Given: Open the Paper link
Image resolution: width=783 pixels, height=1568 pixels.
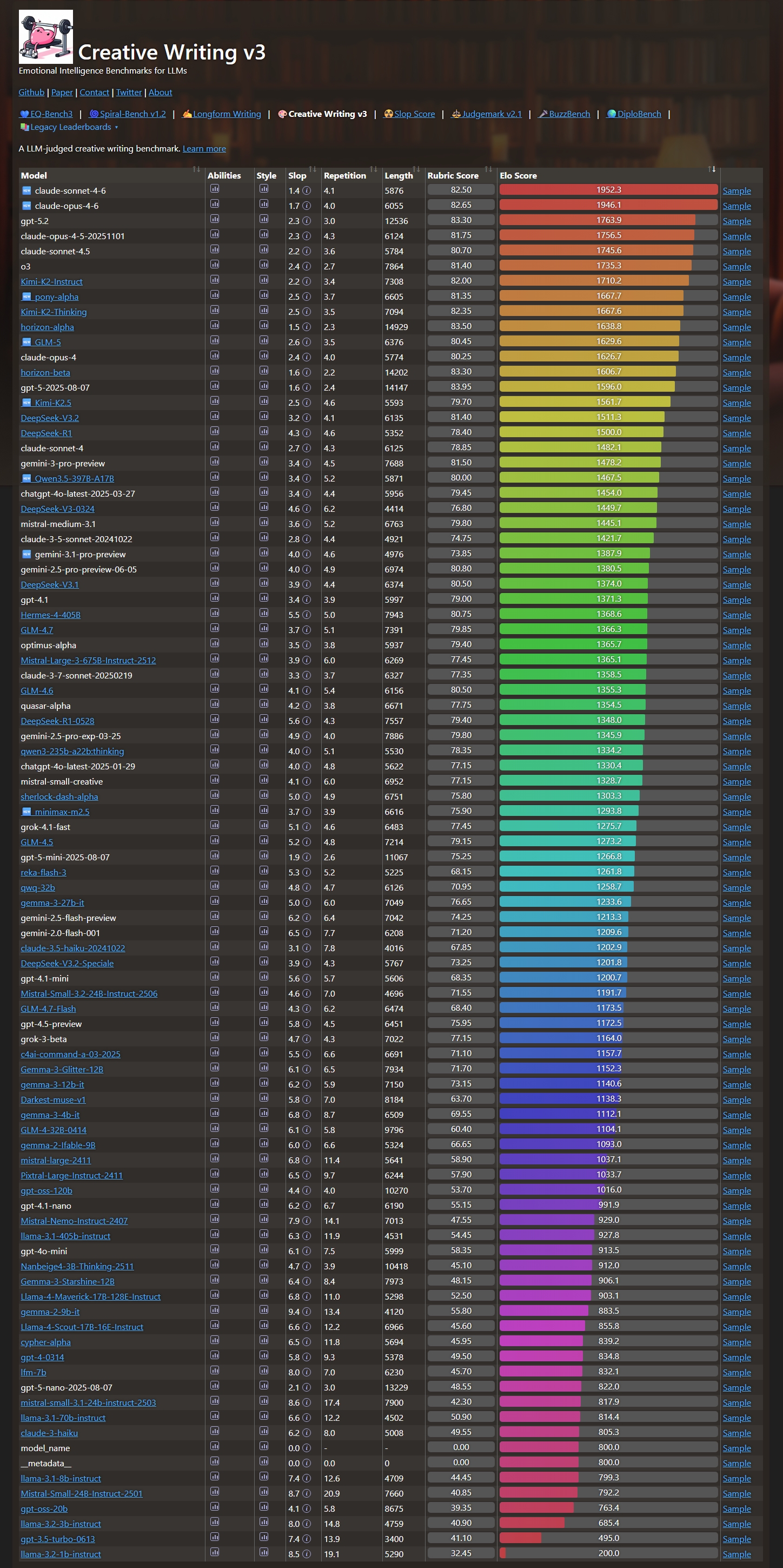Looking at the screenshot, I should point(62,93).
